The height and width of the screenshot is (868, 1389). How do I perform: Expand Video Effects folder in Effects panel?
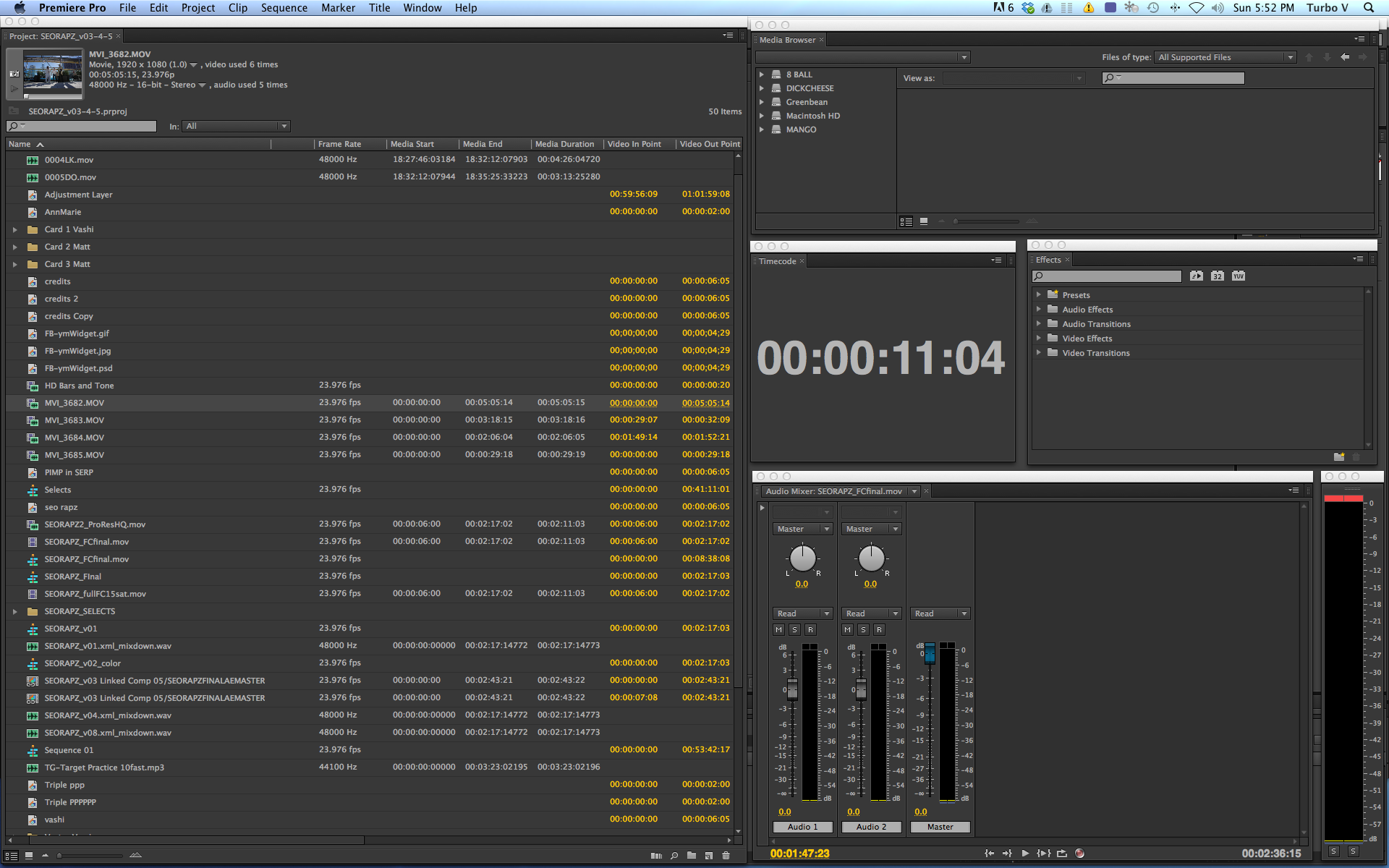tap(1039, 338)
